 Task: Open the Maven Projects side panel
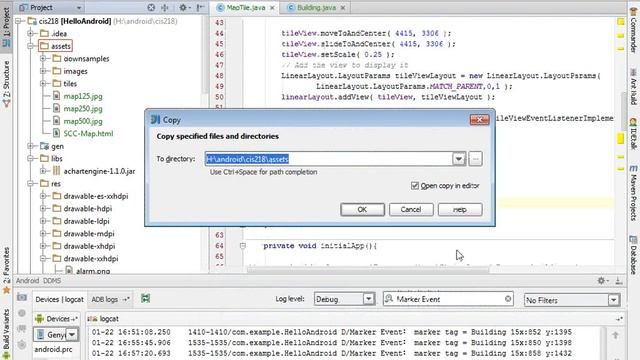[633, 193]
